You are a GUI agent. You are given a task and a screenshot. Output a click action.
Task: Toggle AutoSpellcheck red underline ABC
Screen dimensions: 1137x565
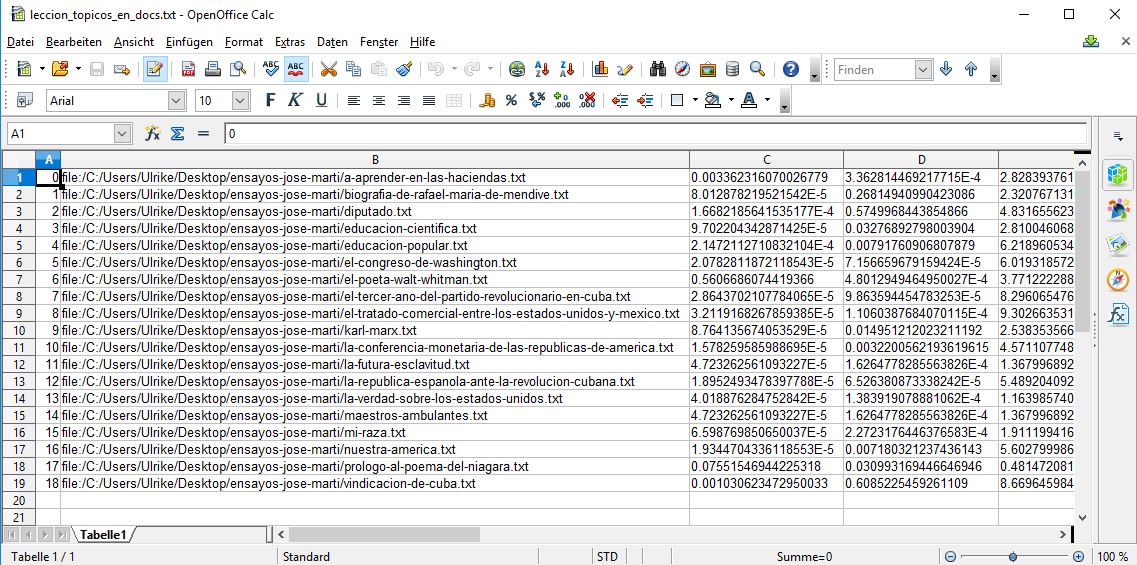pos(296,69)
